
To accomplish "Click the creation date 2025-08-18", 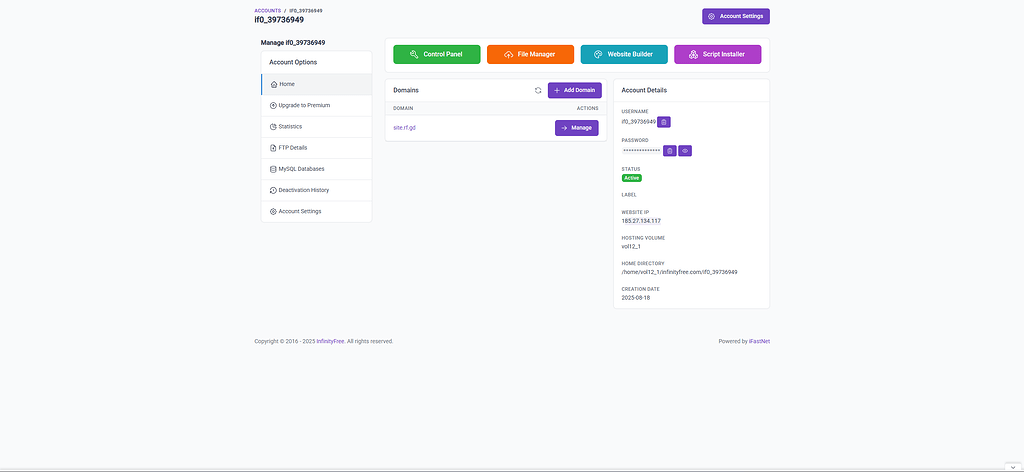I will coord(636,298).
